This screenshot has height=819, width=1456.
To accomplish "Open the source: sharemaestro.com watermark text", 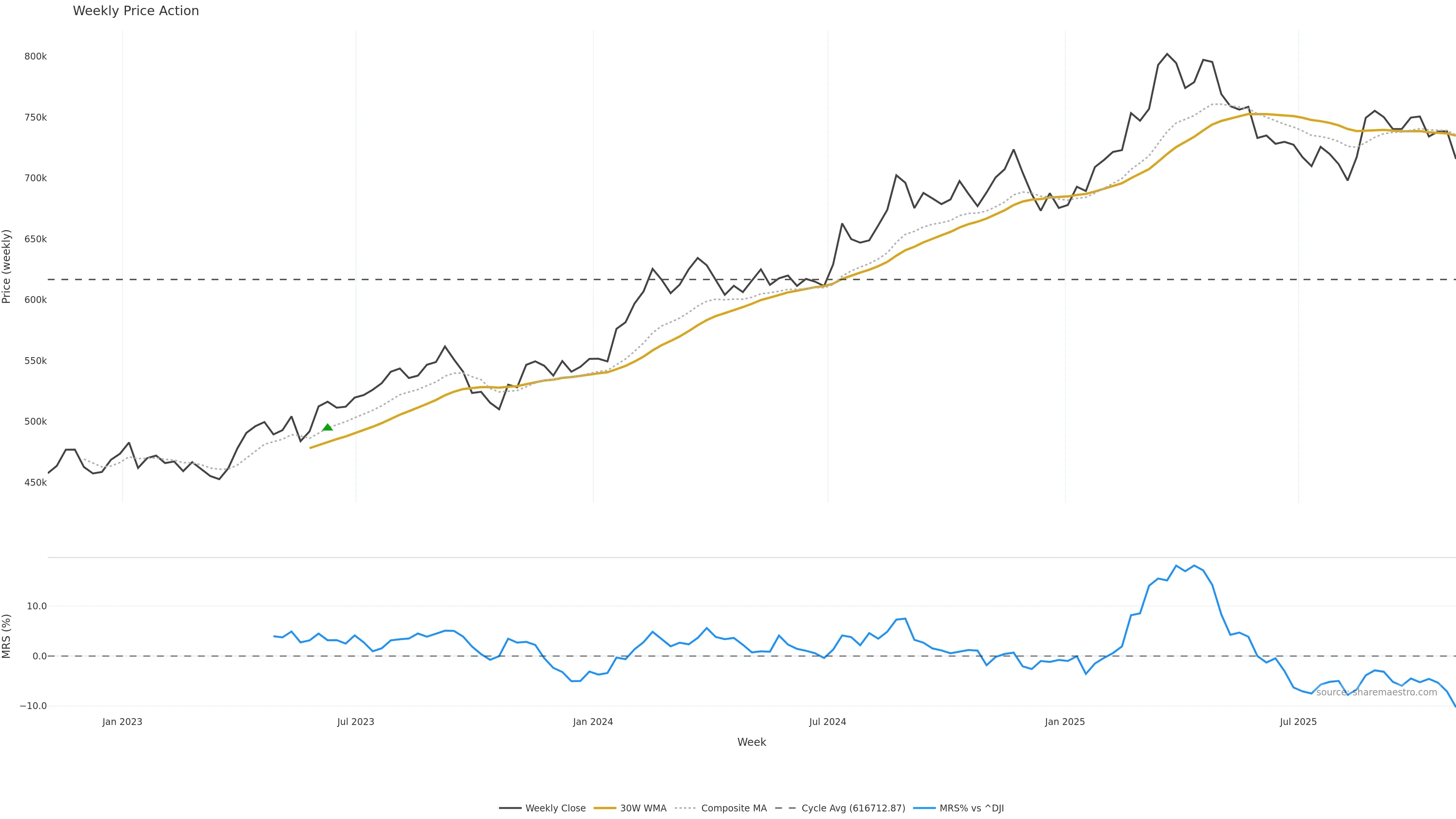I will click(x=1376, y=692).
